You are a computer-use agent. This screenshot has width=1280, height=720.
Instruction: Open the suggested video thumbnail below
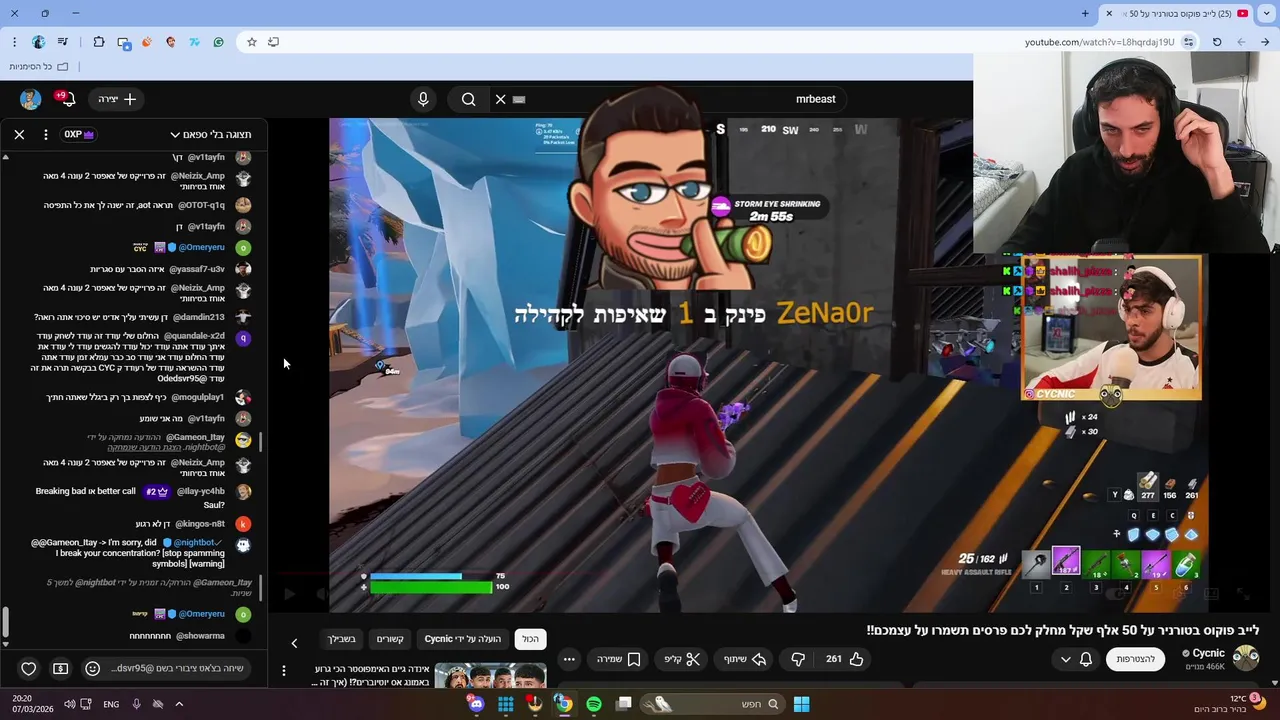[490, 675]
